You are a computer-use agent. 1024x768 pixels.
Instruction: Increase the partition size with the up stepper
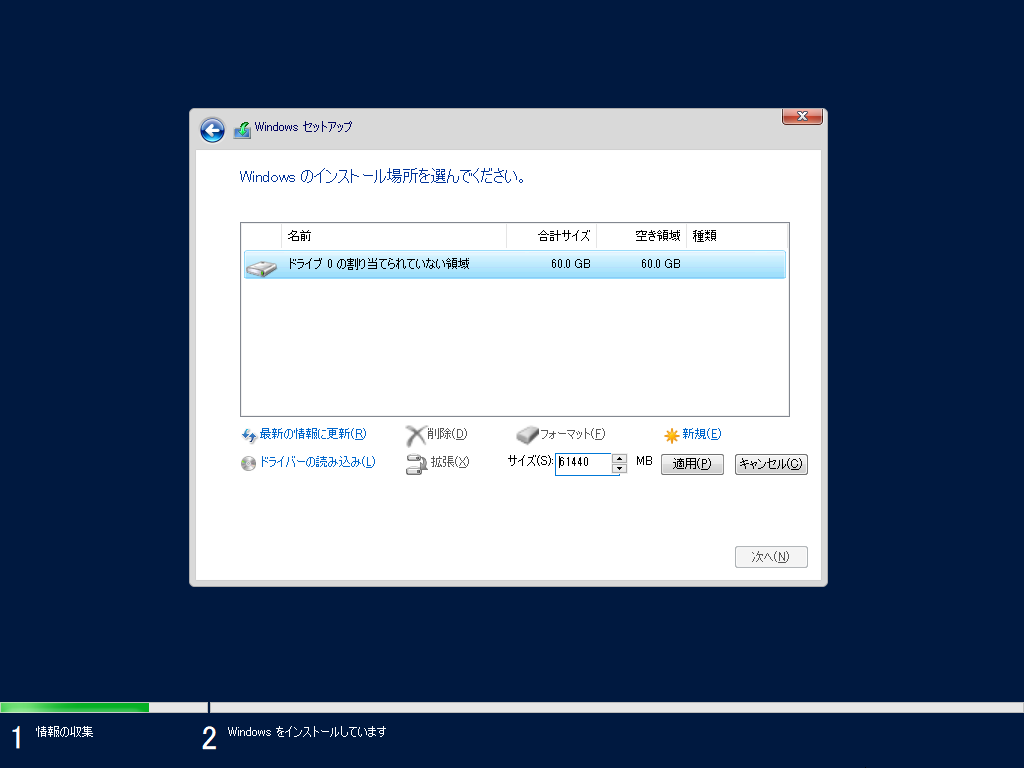click(621, 459)
